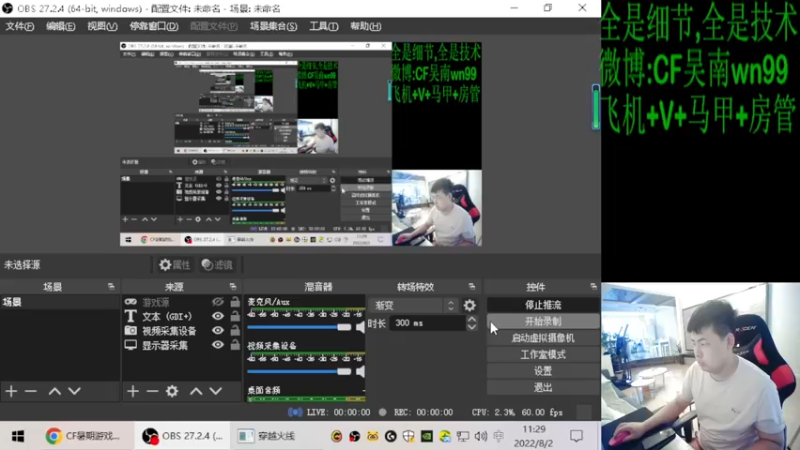Open the OBS tray icon in system tray
The height and width of the screenshot is (450, 800).
click(355, 436)
